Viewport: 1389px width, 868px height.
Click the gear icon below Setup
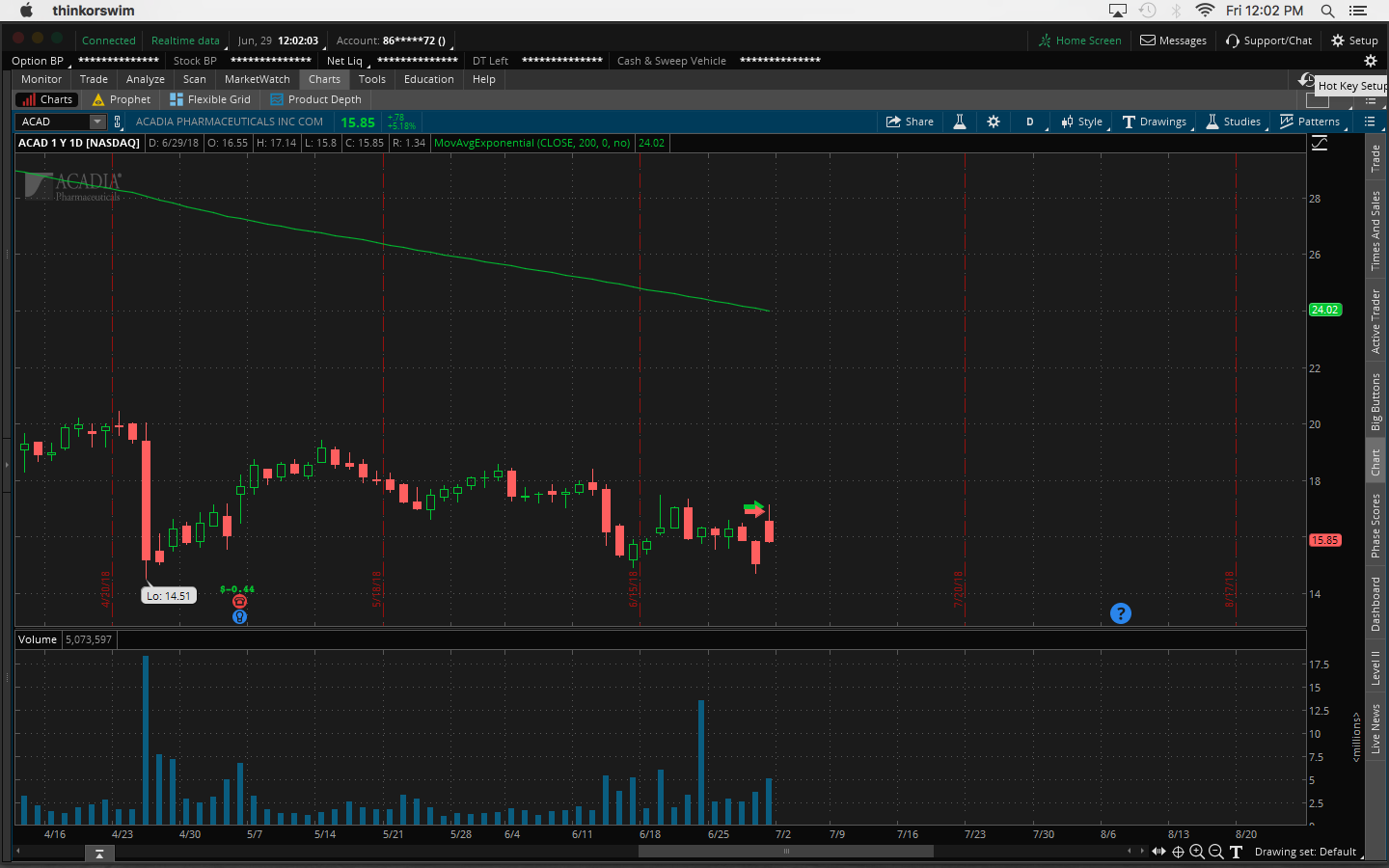point(1370,61)
